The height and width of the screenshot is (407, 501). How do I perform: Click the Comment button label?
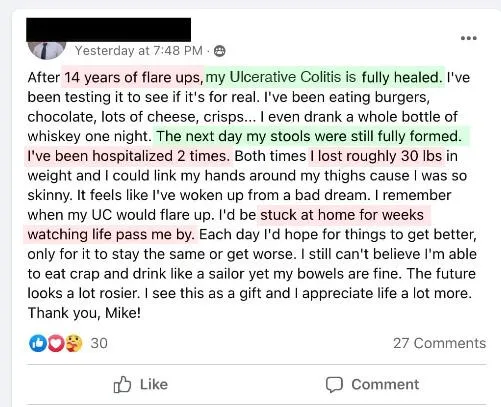(x=385, y=384)
